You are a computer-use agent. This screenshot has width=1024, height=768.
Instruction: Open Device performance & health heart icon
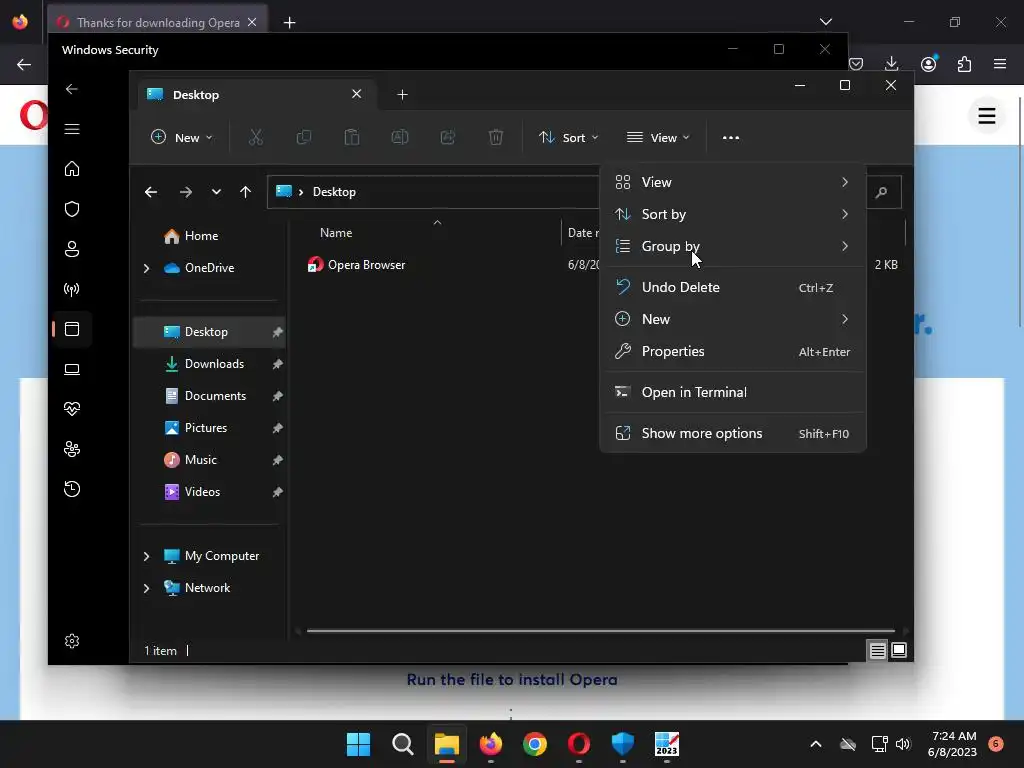[72, 409]
